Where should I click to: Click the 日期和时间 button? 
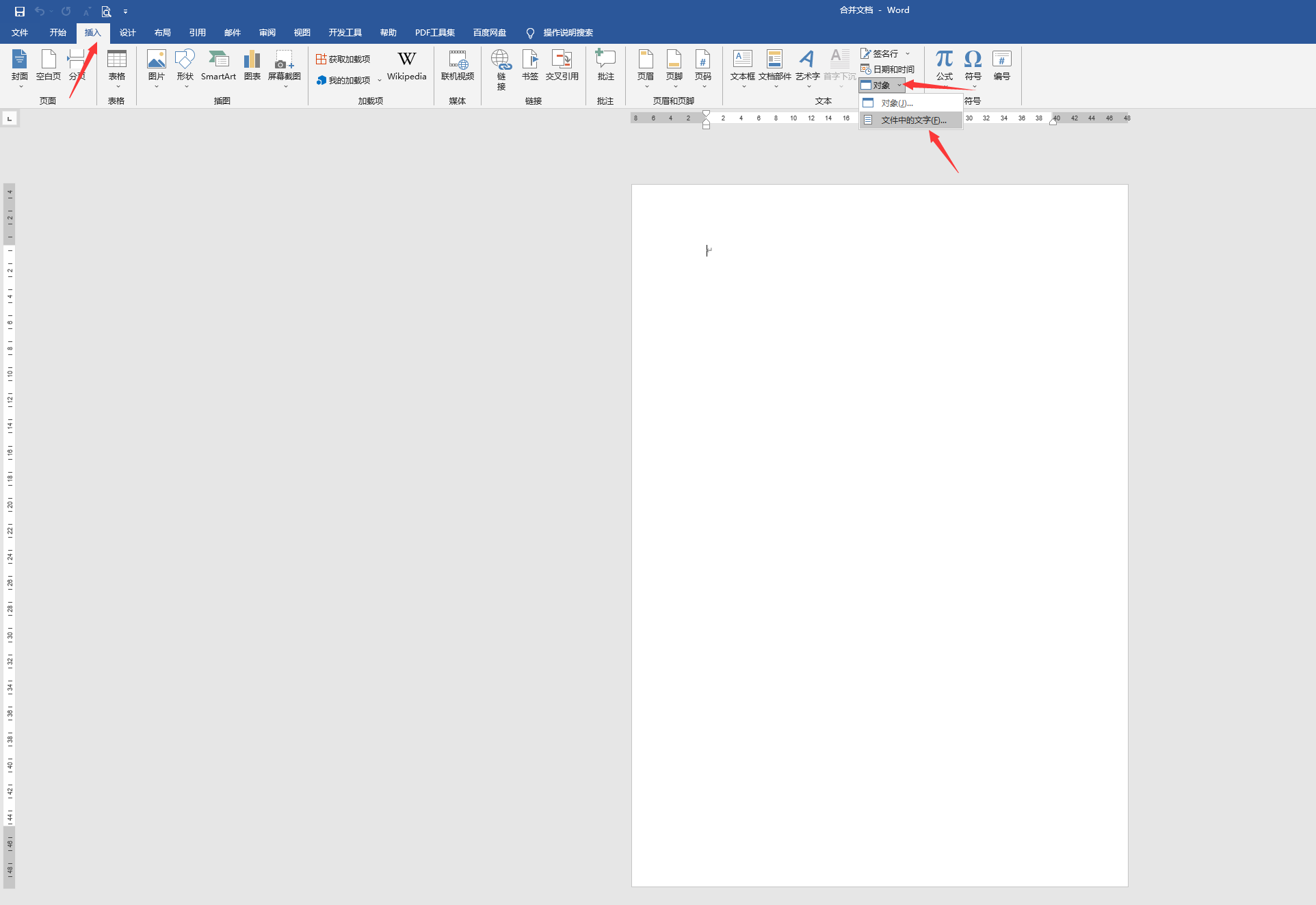click(888, 70)
